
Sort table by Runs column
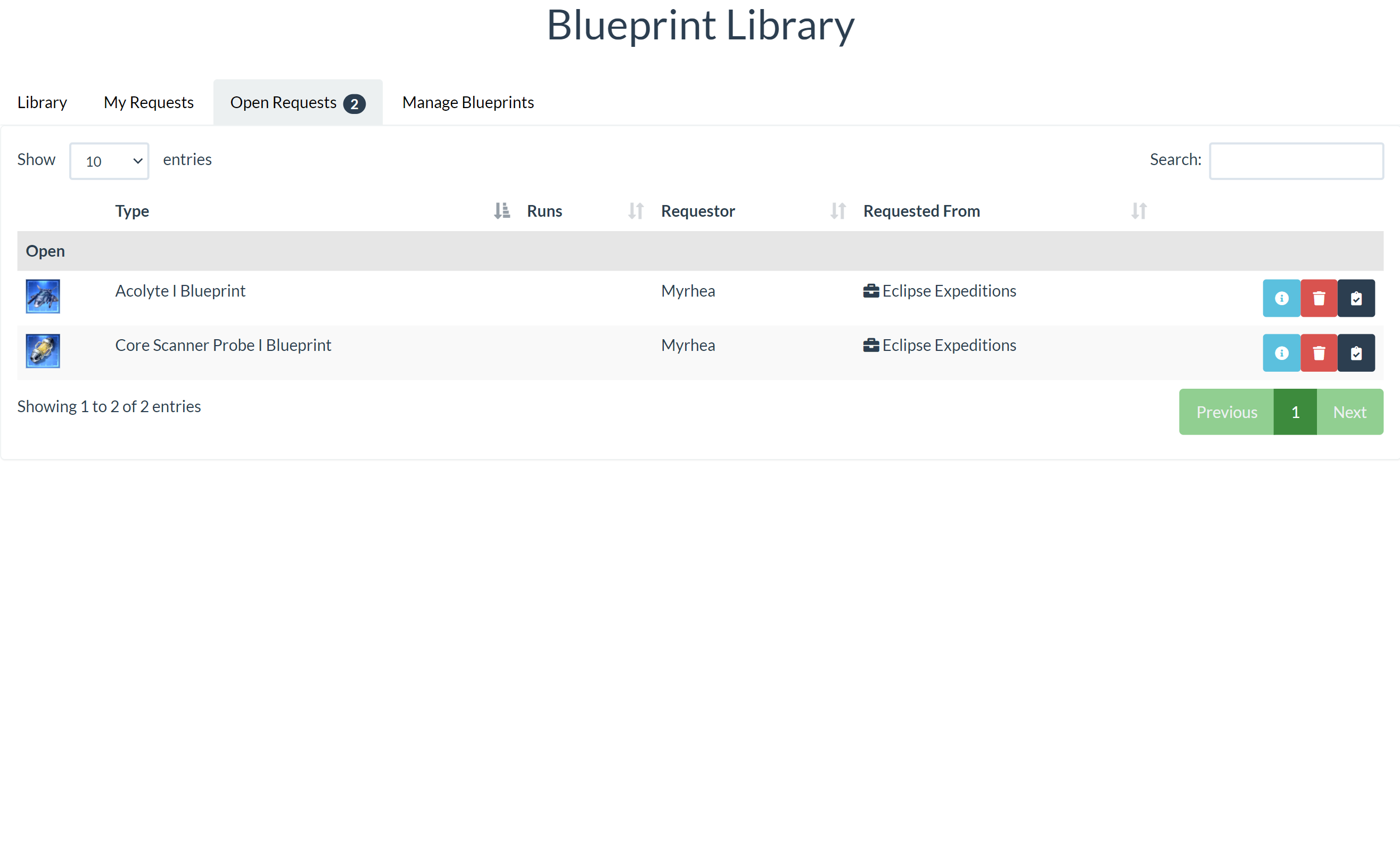click(x=543, y=211)
